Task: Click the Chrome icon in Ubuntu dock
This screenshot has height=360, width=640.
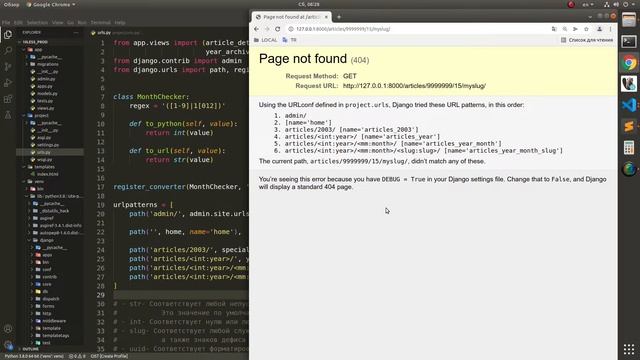Action: click(x=629, y=63)
